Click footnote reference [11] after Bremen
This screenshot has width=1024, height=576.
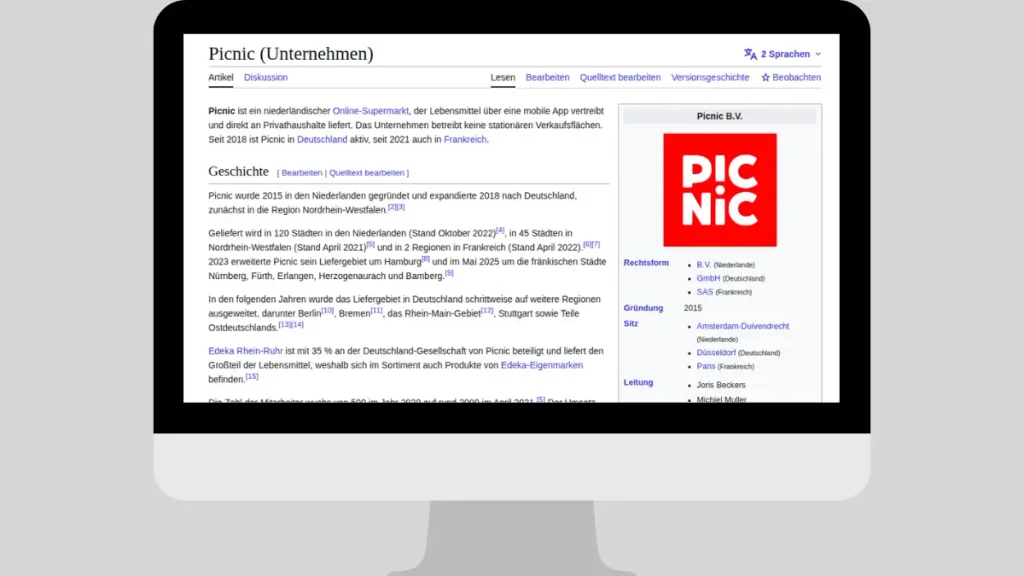(376, 310)
